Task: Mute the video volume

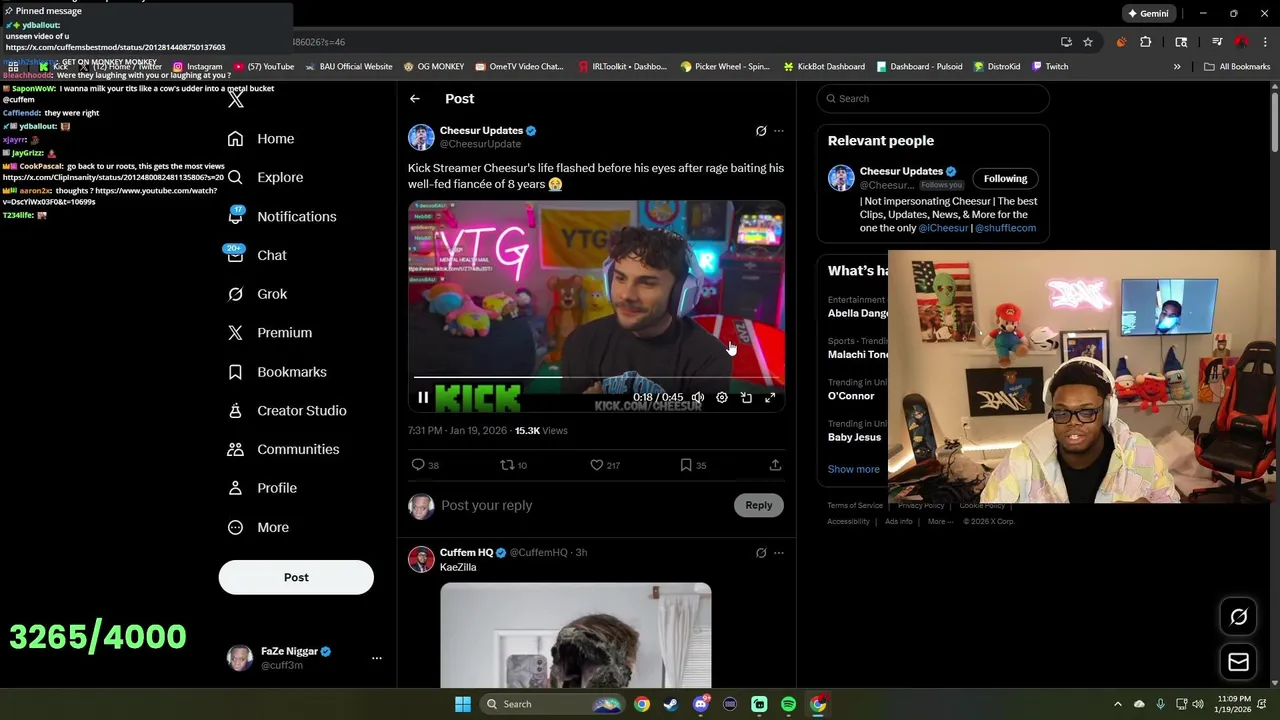Action: [x=698, y=398]
